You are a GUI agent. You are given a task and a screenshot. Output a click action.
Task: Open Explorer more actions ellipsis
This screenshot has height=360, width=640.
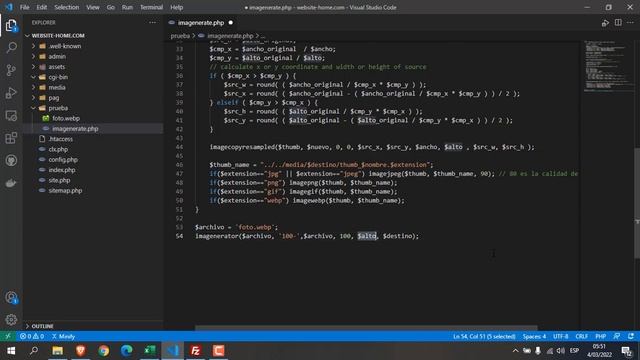coord(153,22)
